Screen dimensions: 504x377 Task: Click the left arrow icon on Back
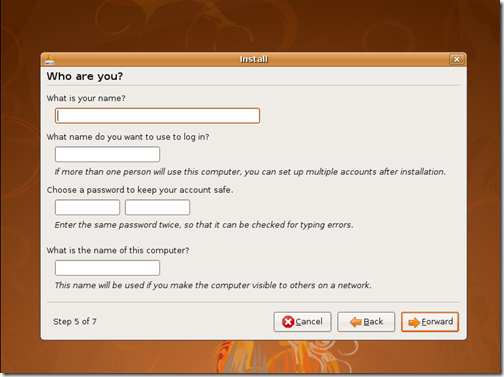pos(356,322)
